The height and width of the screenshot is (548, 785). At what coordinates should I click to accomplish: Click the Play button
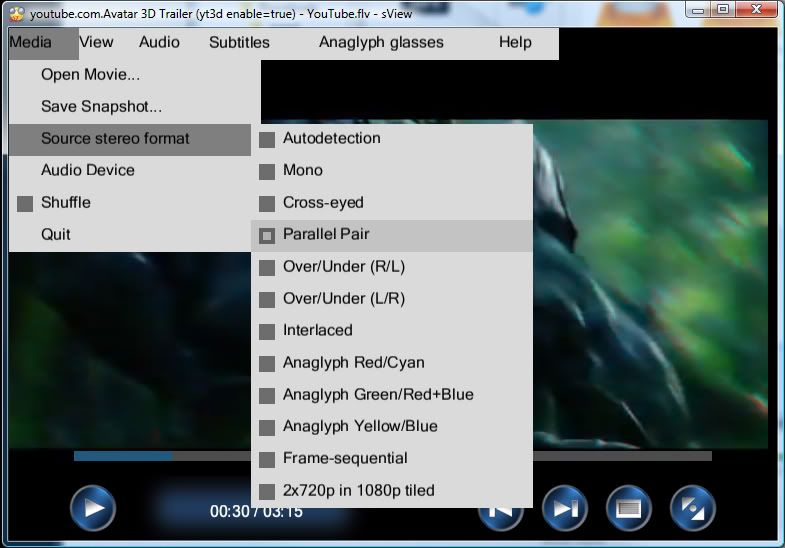(x=93, y=508)
